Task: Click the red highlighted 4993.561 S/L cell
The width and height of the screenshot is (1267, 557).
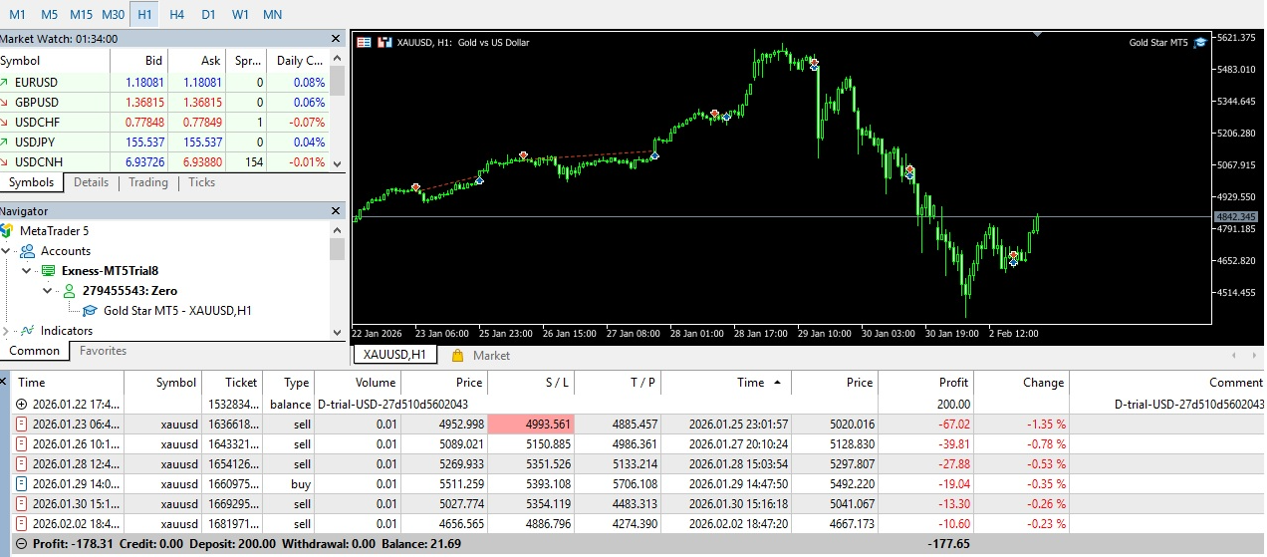Action: pyautogui.click(x=530, y=424)
